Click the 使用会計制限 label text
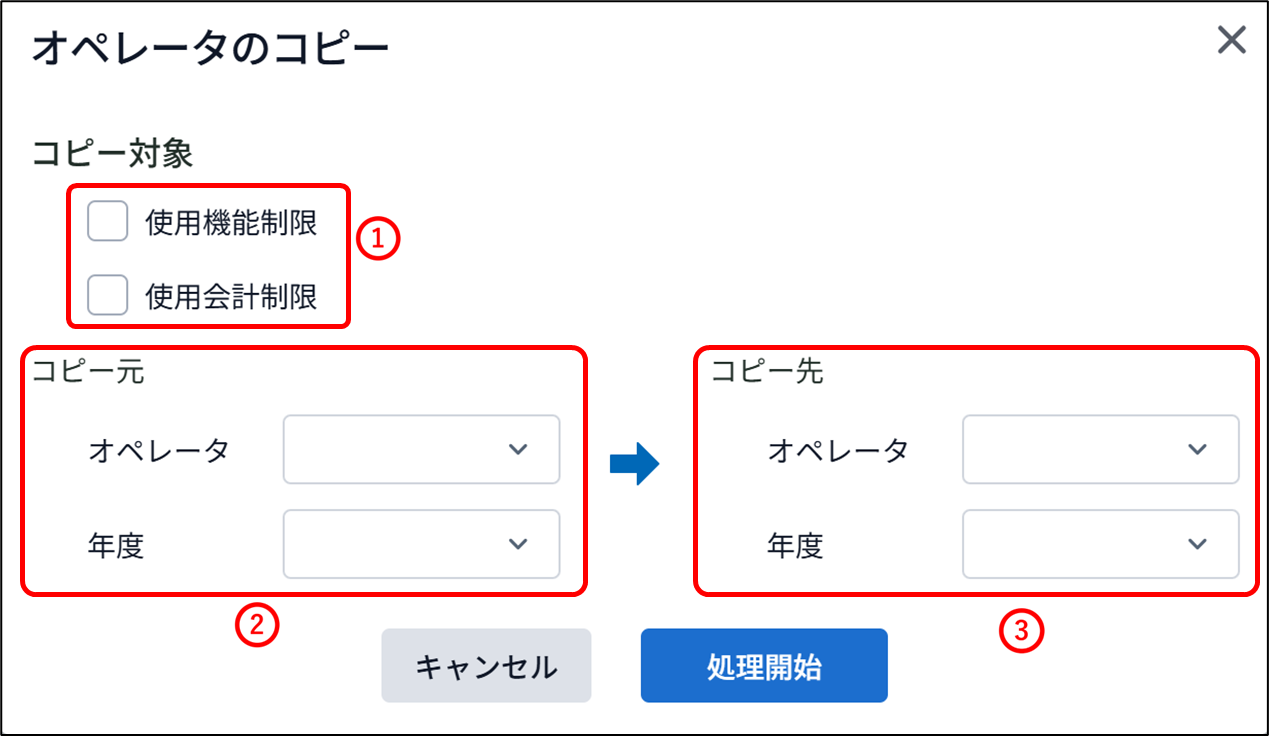Screen dimensions: 1269x736 tap(232, 296)
